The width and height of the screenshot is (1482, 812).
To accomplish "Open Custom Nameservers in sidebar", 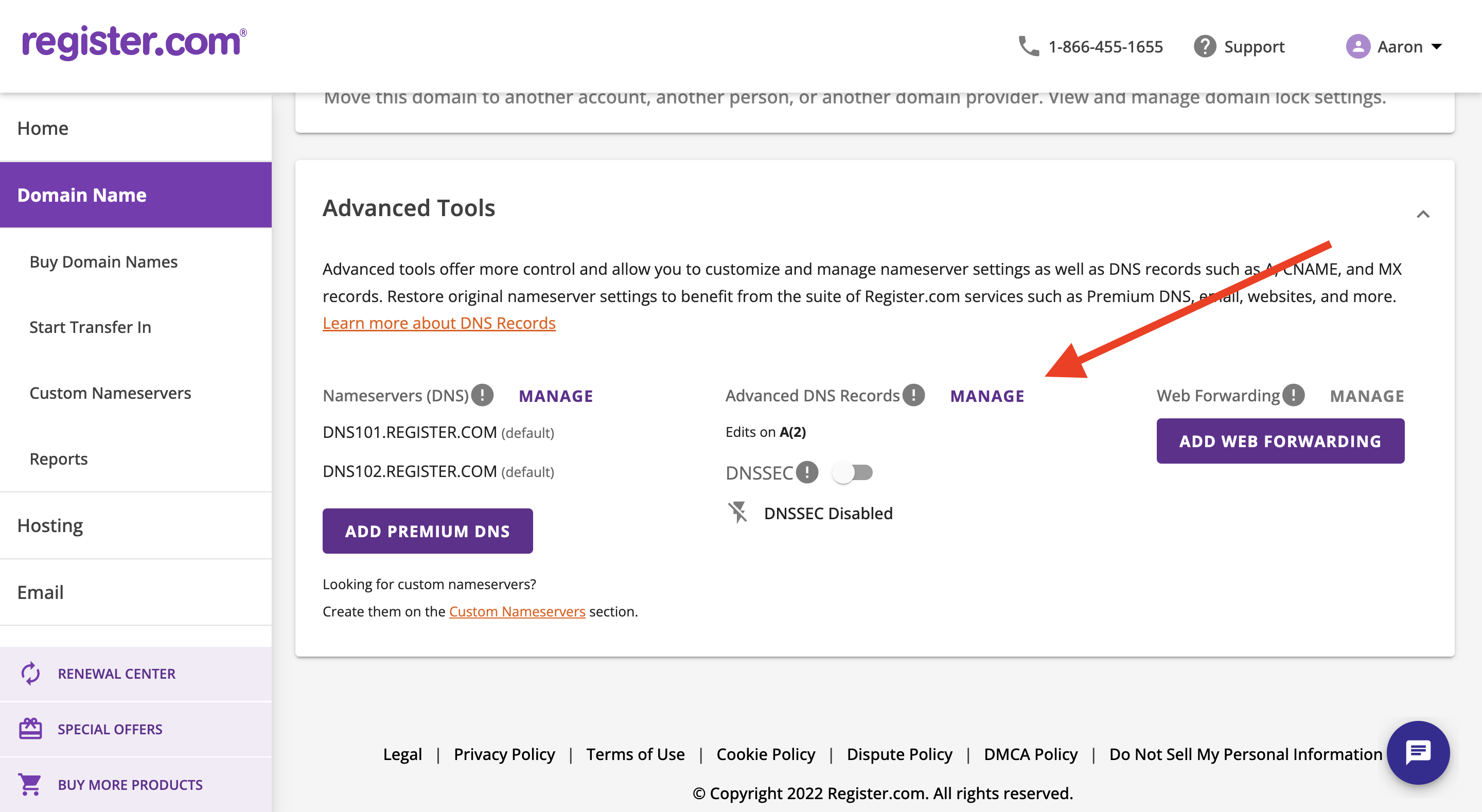I will pos(111,393).
